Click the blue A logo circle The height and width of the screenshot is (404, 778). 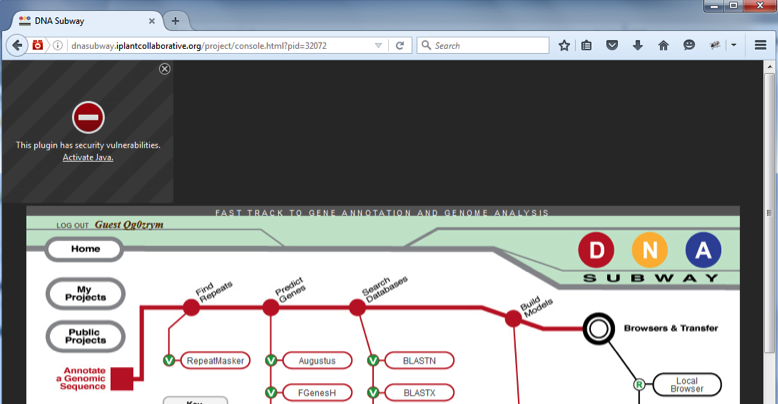click(x=703, y=250)
